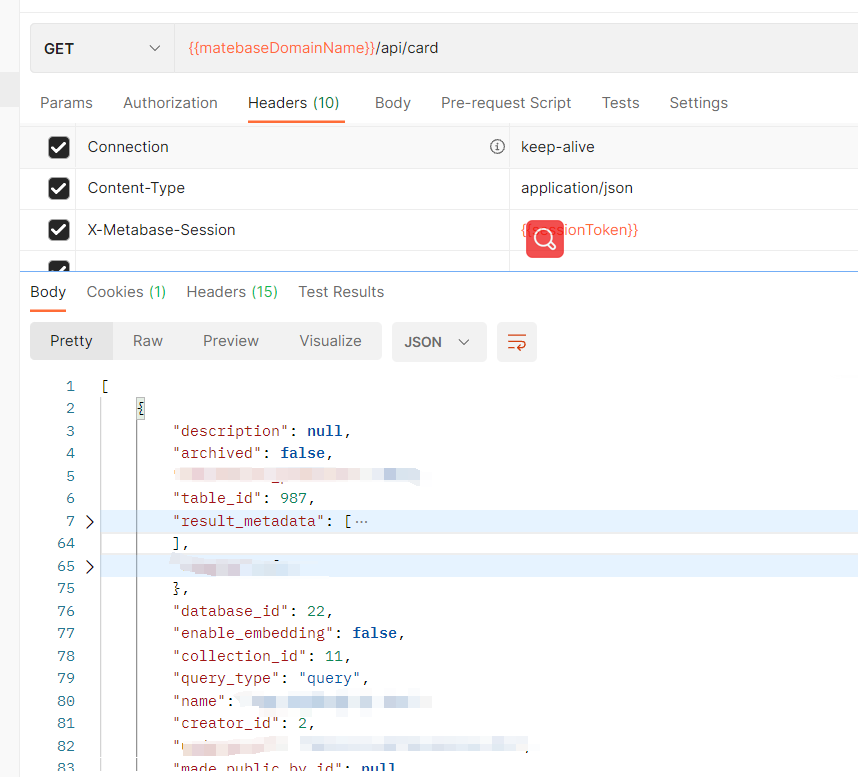Open the Test Results tab
This screenshot has height=777, width=858.
coord(341,292)
